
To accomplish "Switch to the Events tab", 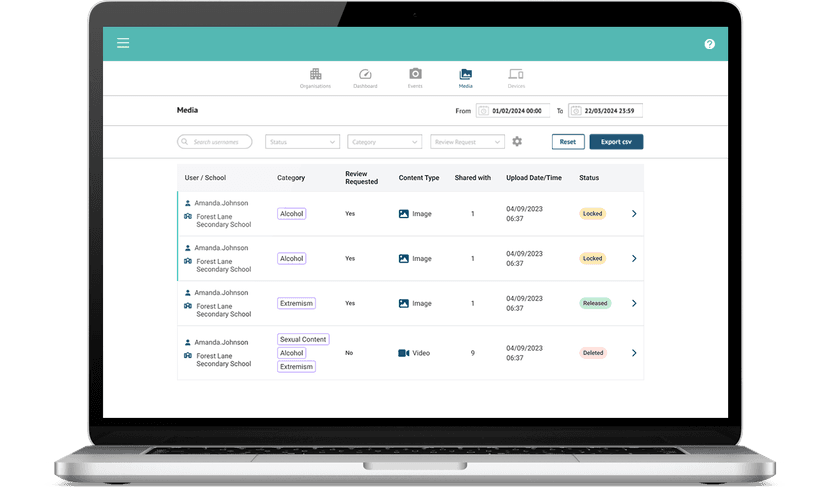I will click(415, 78).
